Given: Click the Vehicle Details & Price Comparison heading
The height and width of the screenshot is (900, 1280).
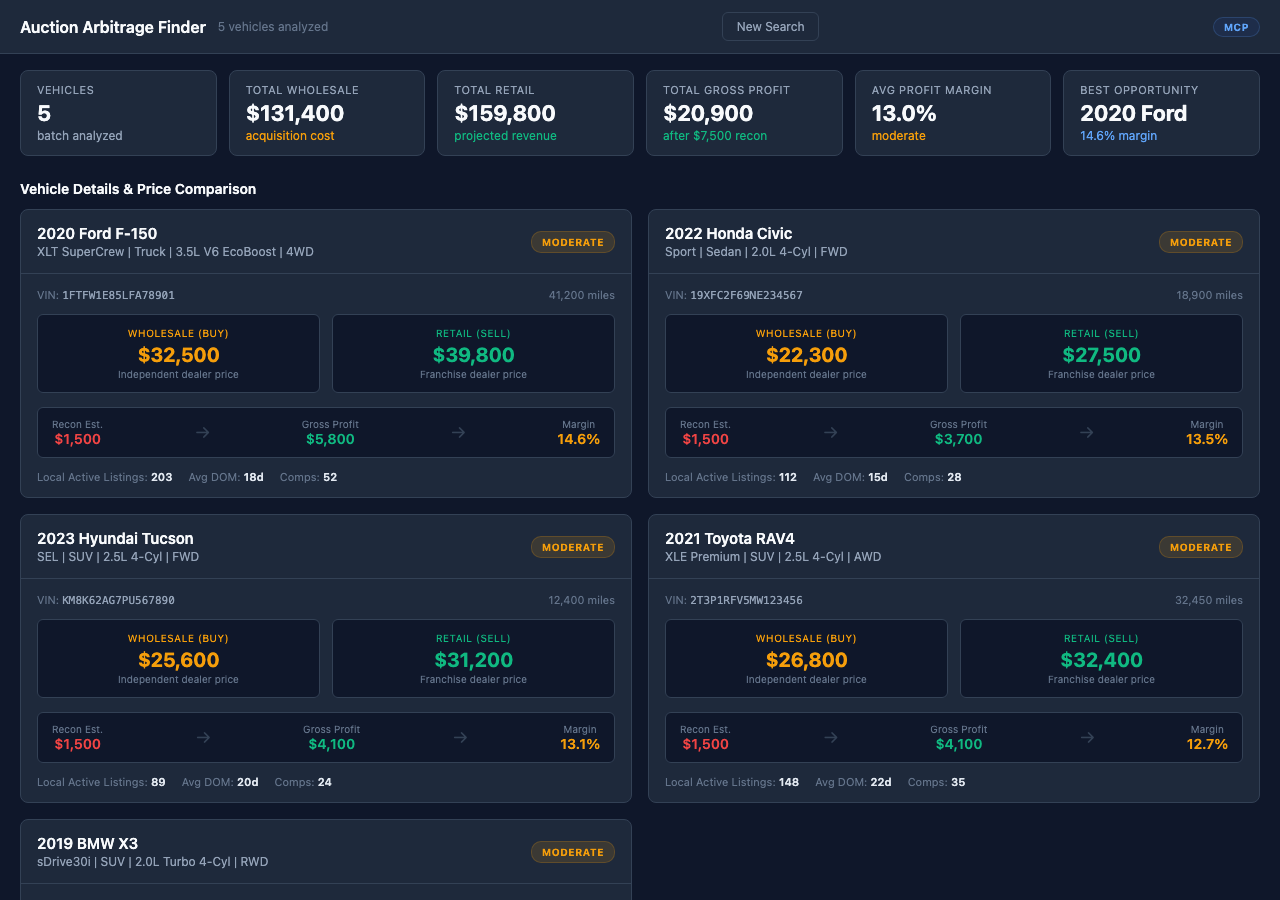Looking at the screenshot, I should click(138, 189).
